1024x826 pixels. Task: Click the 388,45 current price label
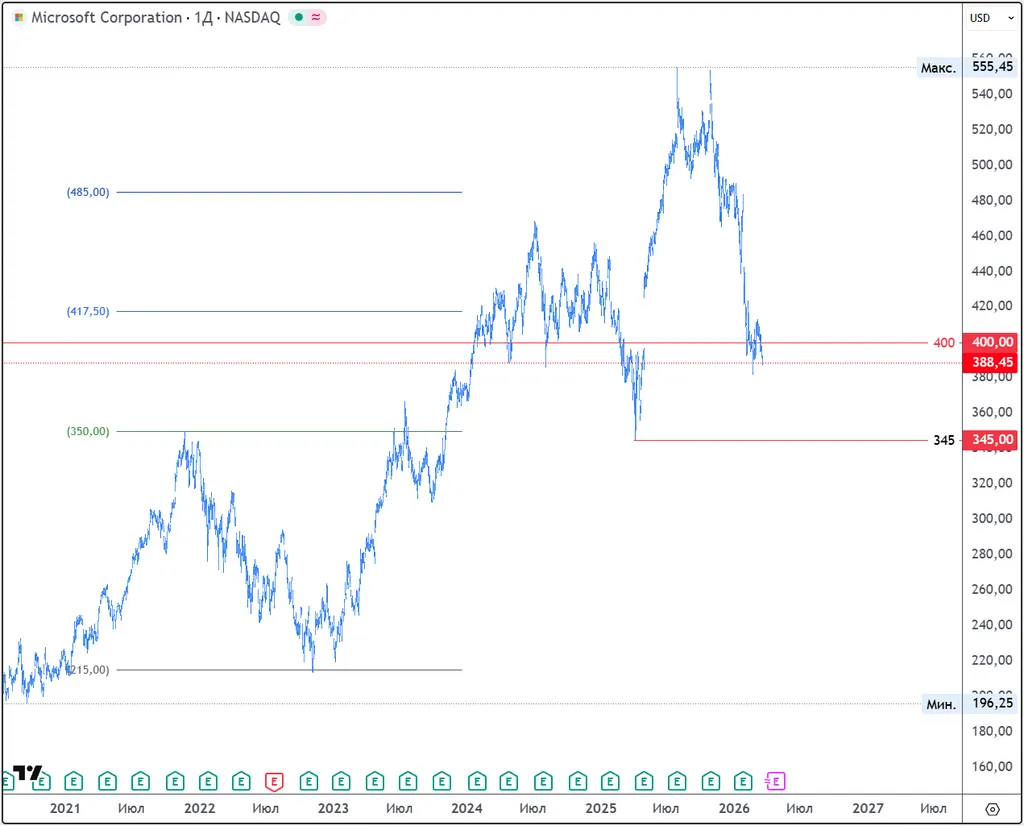[990, 362]
